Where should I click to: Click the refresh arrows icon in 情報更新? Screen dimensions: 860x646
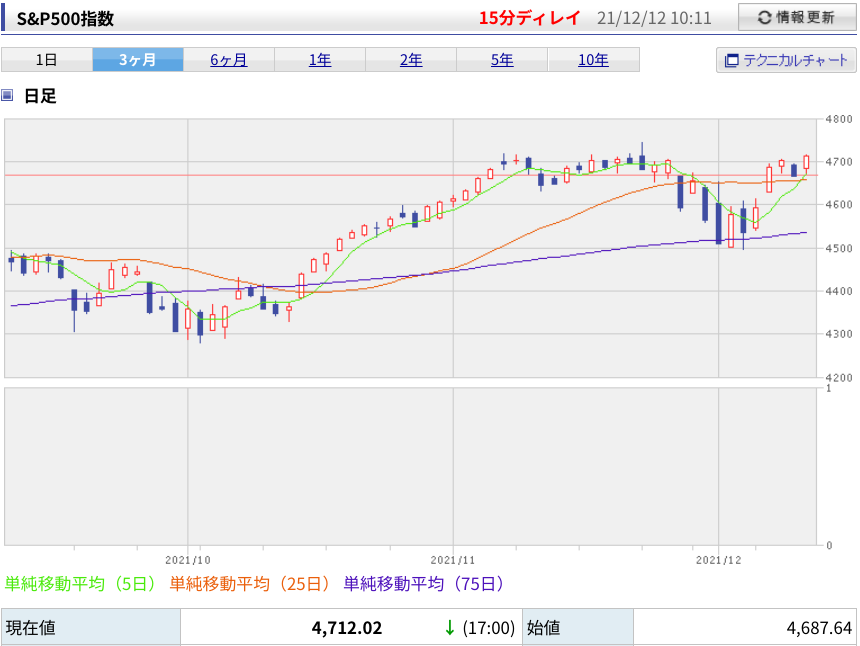(765, 18)
